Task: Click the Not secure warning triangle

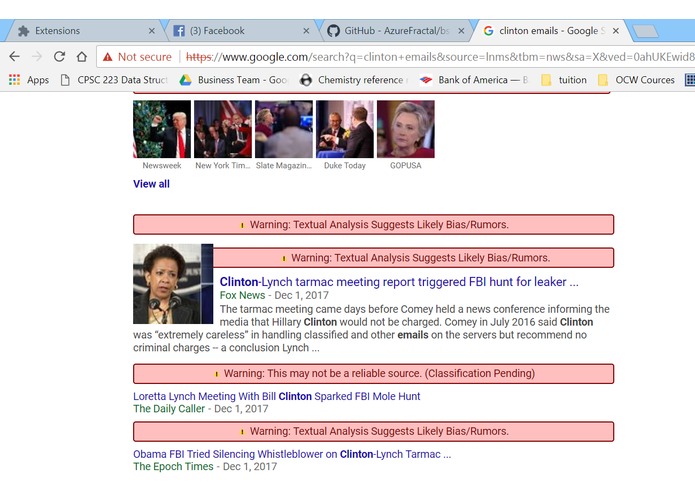Action: click(x=107, y=57)
